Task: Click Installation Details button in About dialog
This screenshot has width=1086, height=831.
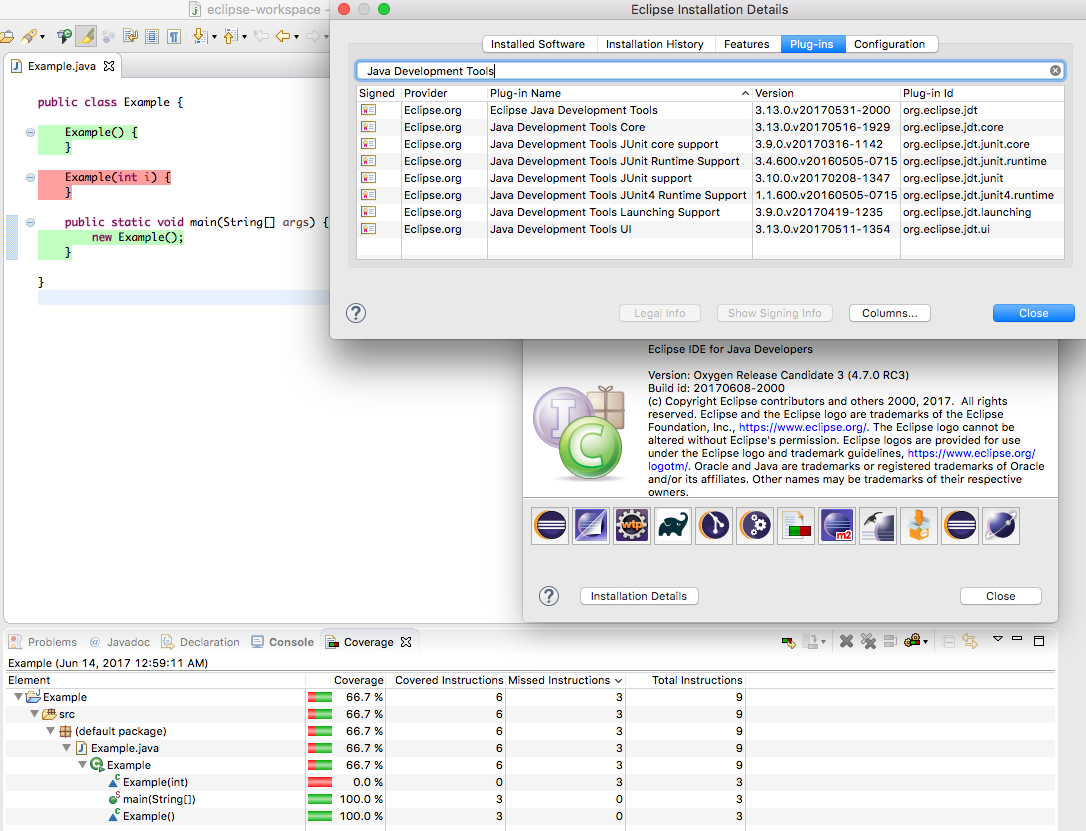Action: click(x=639, y=596)
